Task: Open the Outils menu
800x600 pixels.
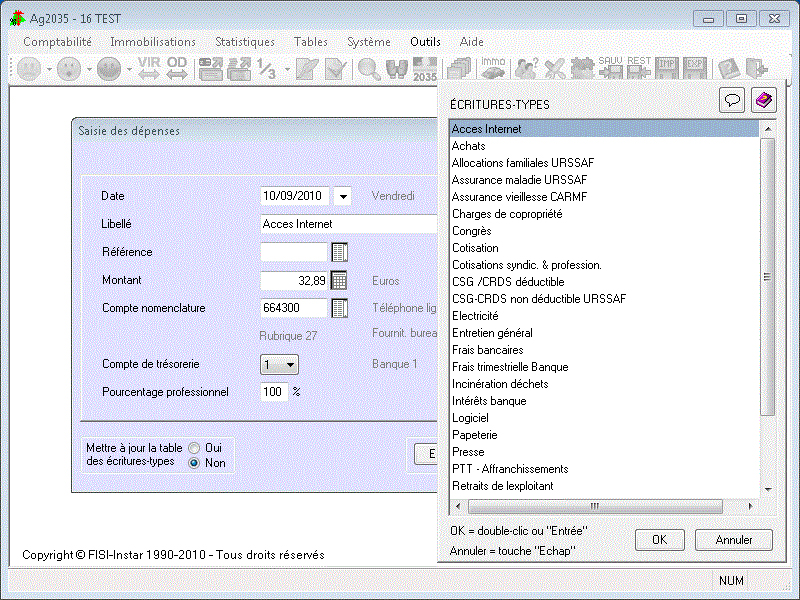Action: tap(425, 42)
